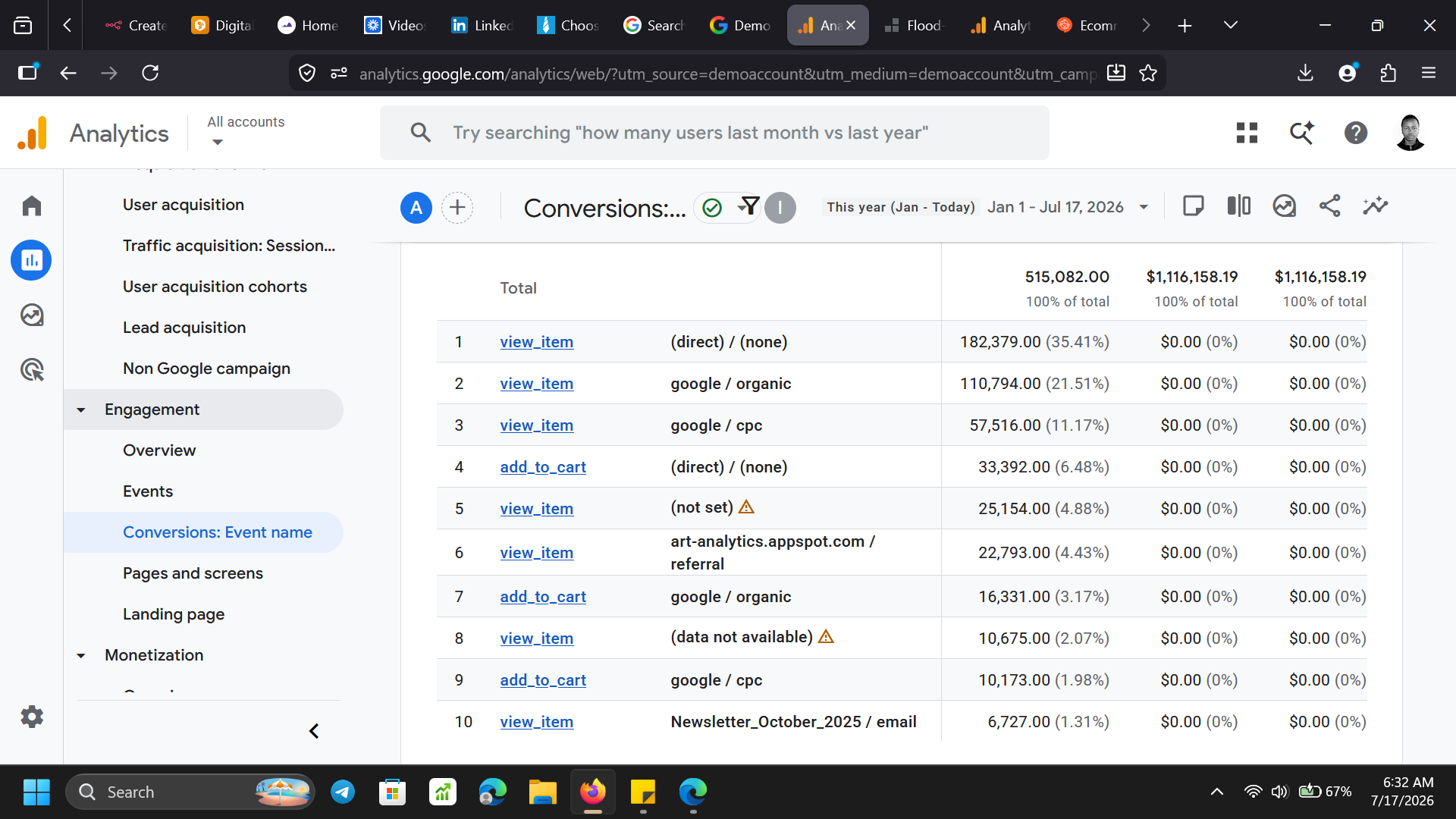The height and width of the screenshot is (819, 1456).
Task: Click the edit comparisons columns icon
Action: pos(1238,206)
